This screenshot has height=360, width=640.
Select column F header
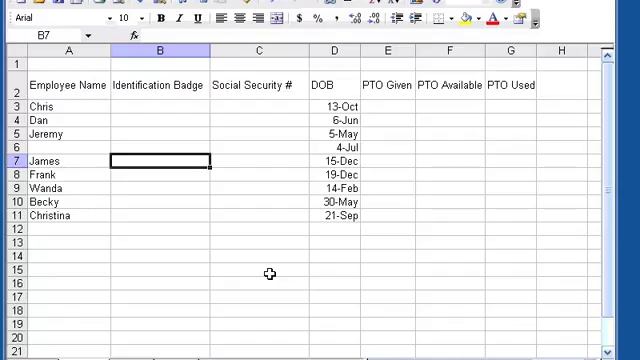[450, 51]
